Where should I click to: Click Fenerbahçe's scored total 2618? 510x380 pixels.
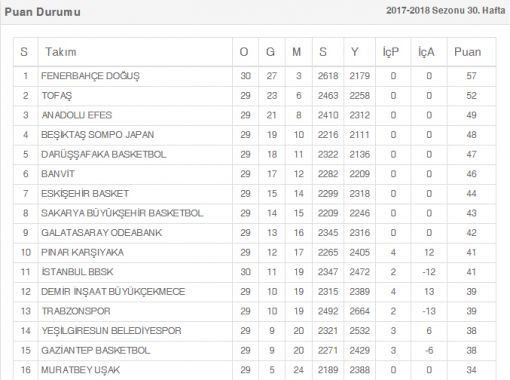(x=328, y=76)
